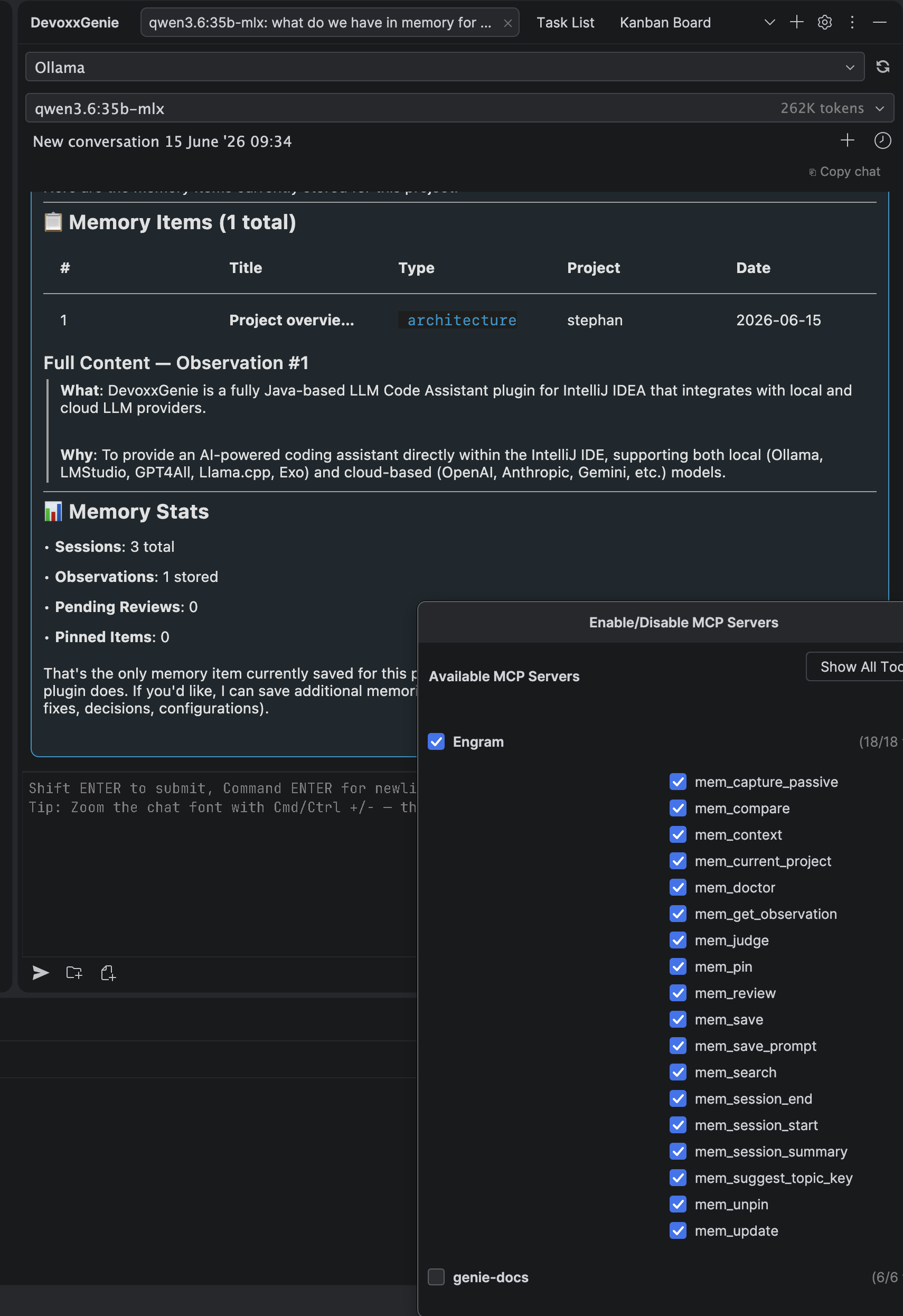This screenshot has width=903, height=1316.
Task: Open the DevoxxGenie settings gear
Action: [x=825, y=22]
